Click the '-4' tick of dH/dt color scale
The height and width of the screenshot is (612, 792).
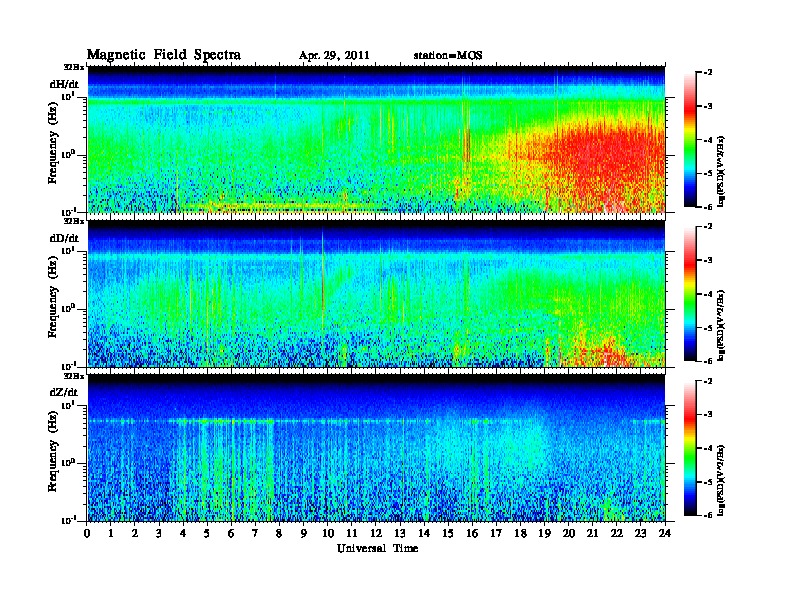pos(708,140)
